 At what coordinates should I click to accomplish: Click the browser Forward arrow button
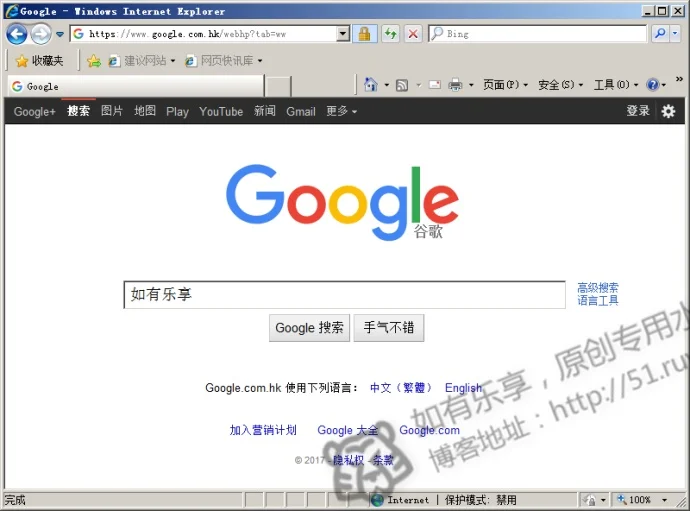point(41,34)
